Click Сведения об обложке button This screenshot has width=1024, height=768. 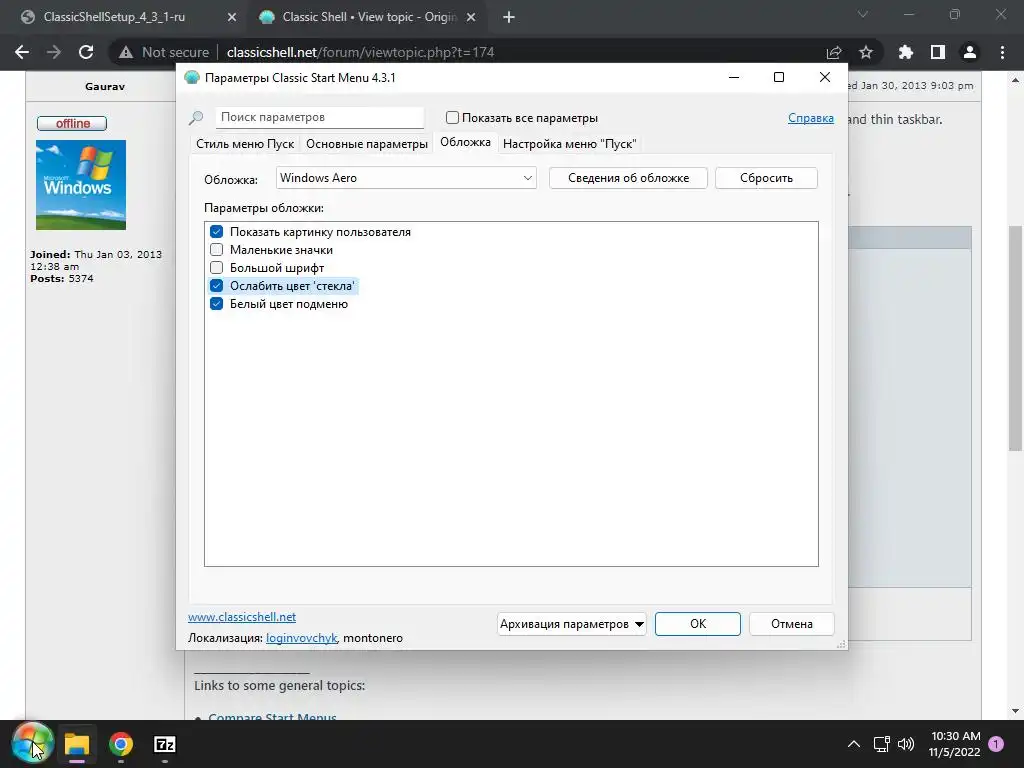pyautogui.click(x=628, y=178)
